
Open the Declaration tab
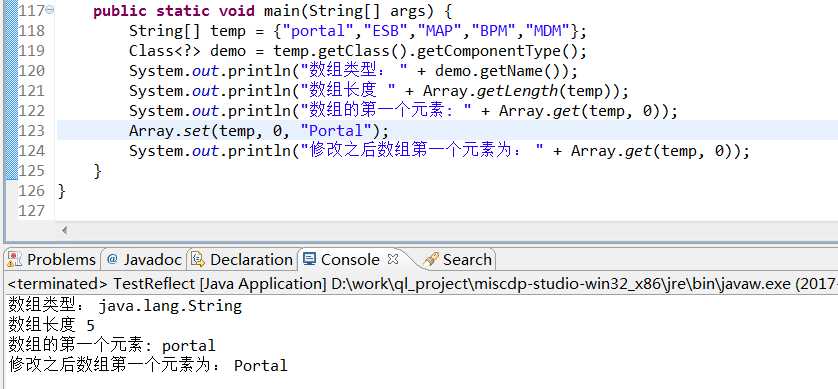pyautogui.click(x=242, y=260)
